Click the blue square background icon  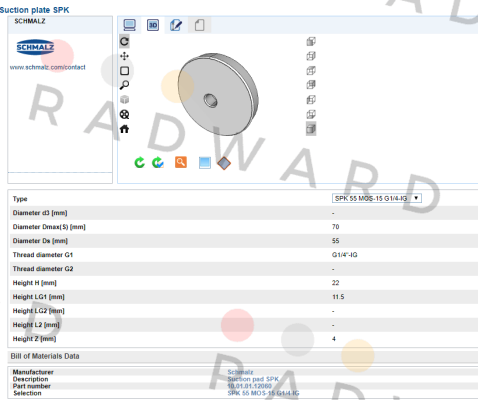coord(204,163)
